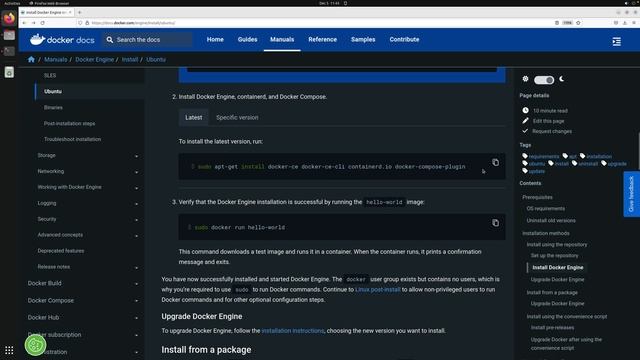Open the Reference nav item
The width and height of the screenshot is (640, 360).
[322, 40]
